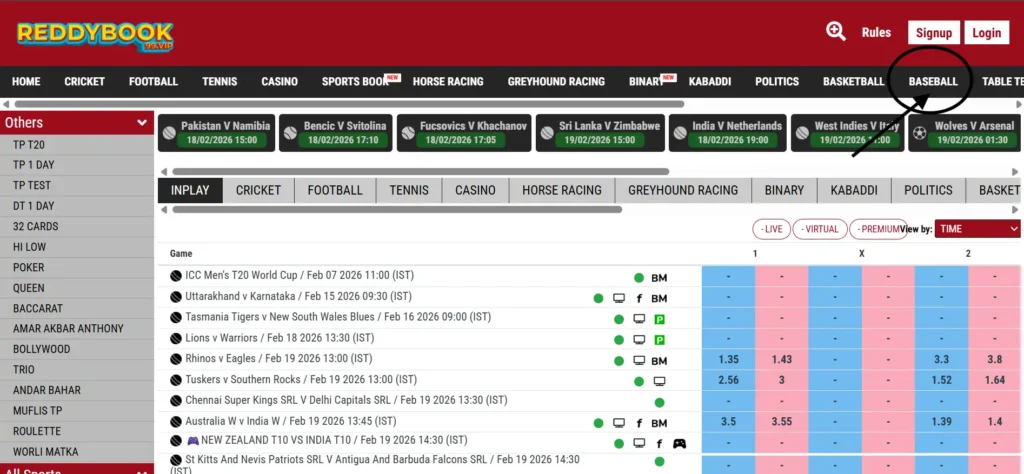1024x474 pixels.
Task: Open 'Chennai Super Kings SRL V Delhi Capitals SRL' match
Action: [x=346, y=400]
